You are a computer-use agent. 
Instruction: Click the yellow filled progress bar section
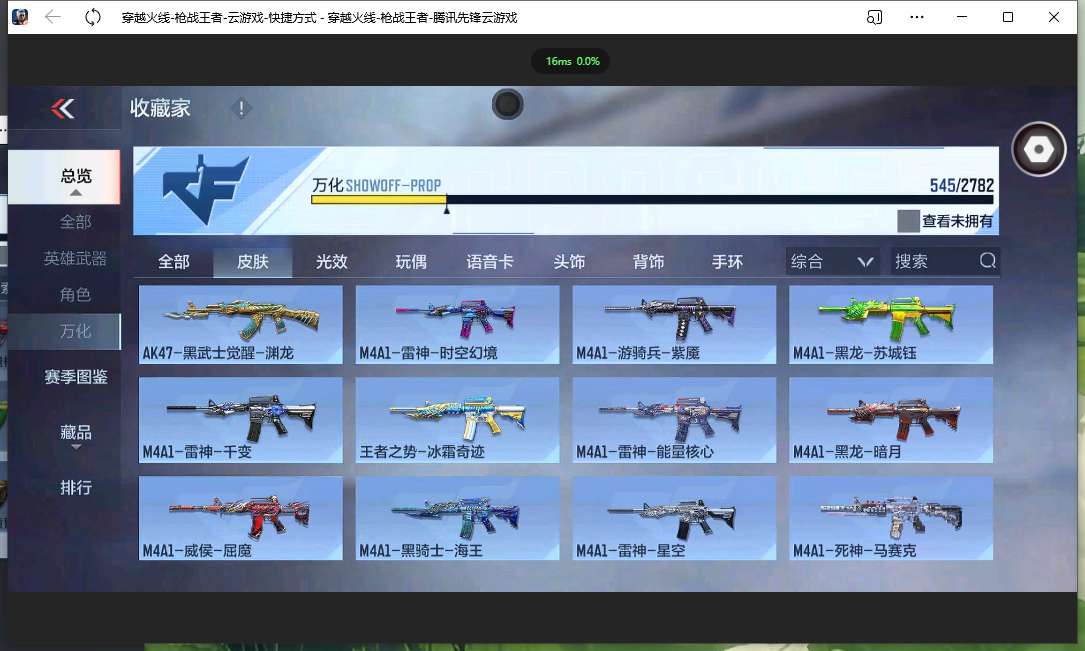pos(379,200)
